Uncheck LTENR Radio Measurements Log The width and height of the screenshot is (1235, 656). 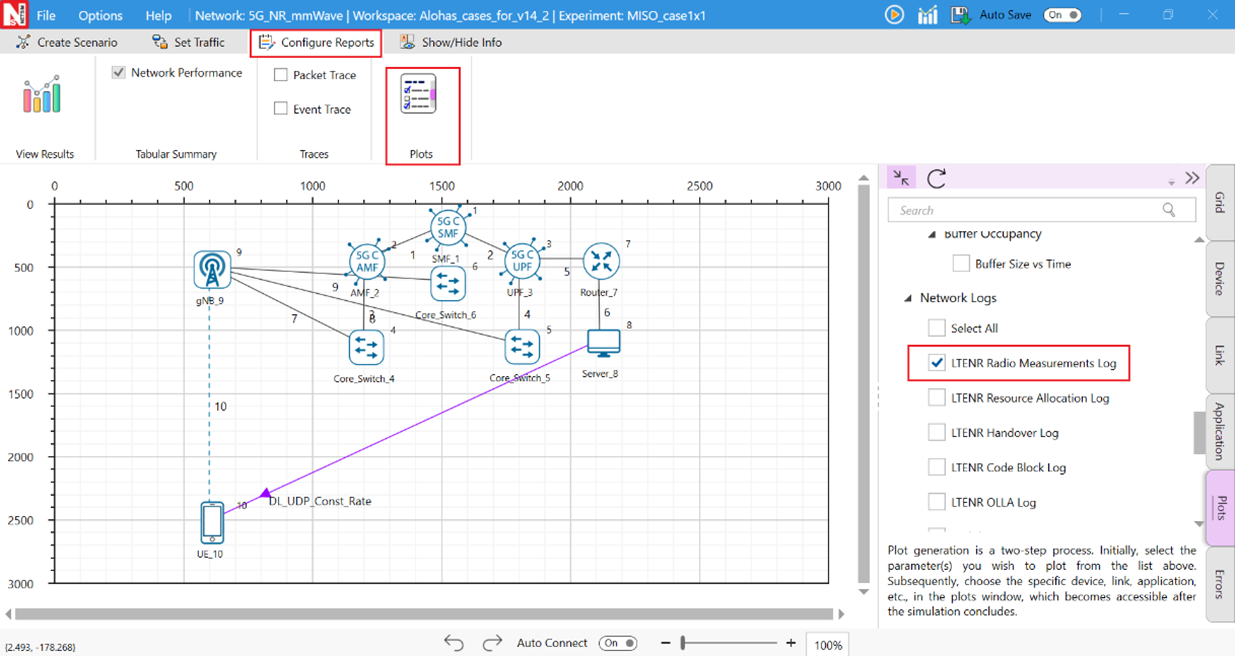pos(937,363)
